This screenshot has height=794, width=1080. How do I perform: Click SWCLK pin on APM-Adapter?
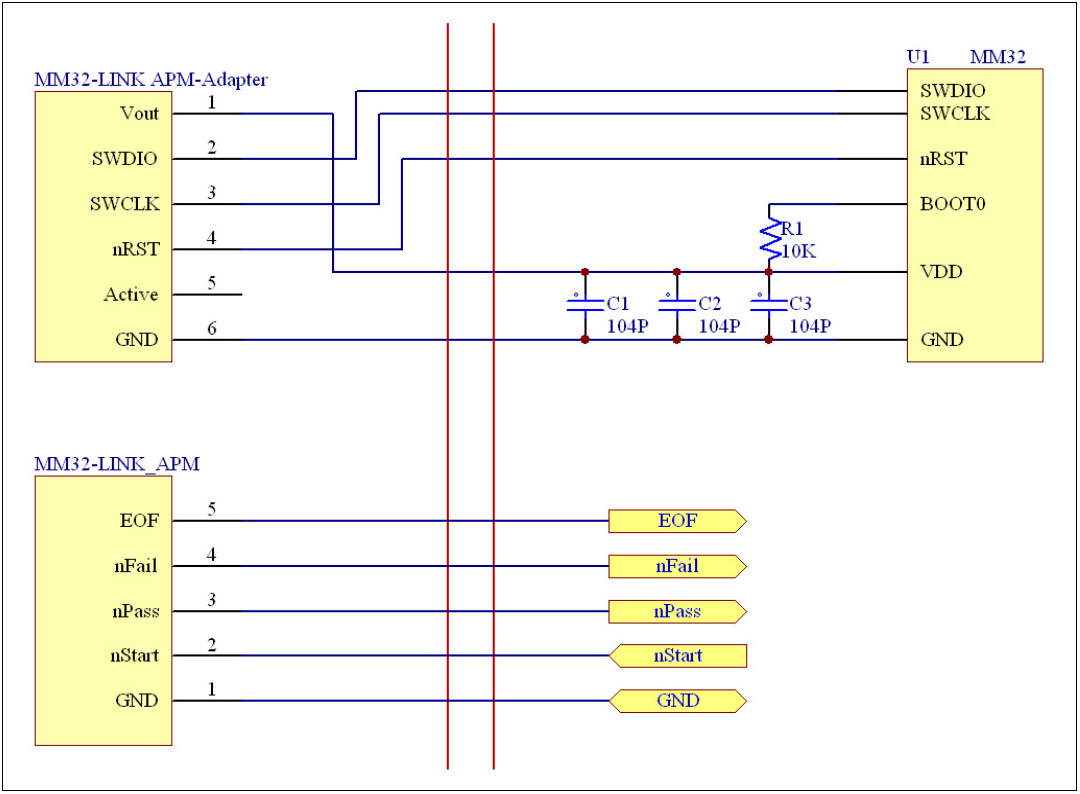coord(125,204)
